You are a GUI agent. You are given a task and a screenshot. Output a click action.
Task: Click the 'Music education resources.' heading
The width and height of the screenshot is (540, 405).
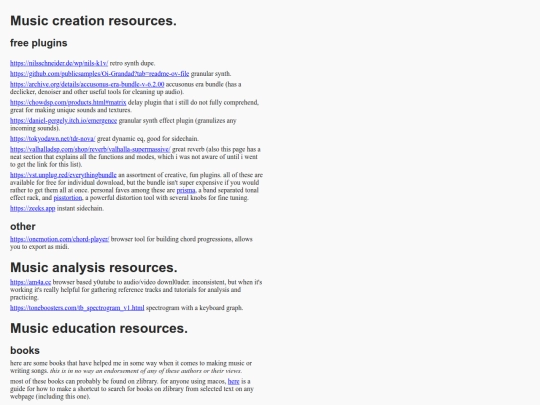[99, 328]
